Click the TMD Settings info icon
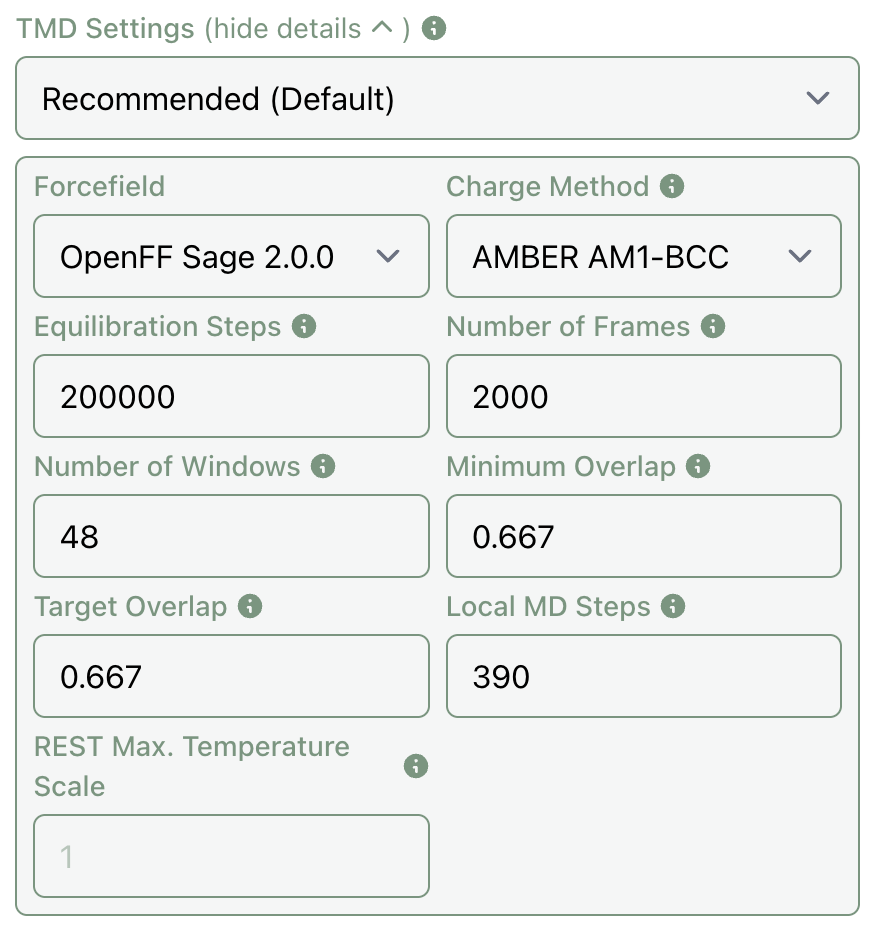The width and height of the screenshot is (880, 932). (435, 28)
